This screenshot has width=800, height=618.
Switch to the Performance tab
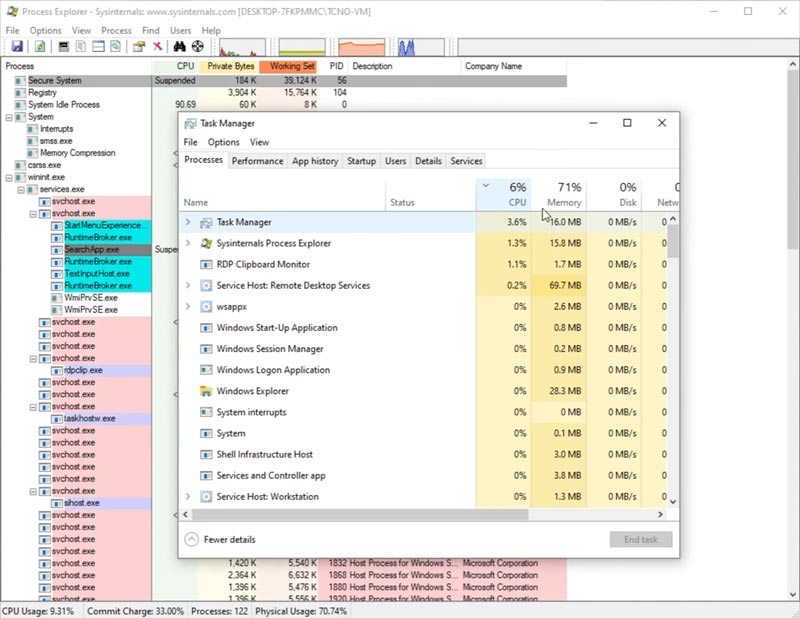tap(258, 161)
